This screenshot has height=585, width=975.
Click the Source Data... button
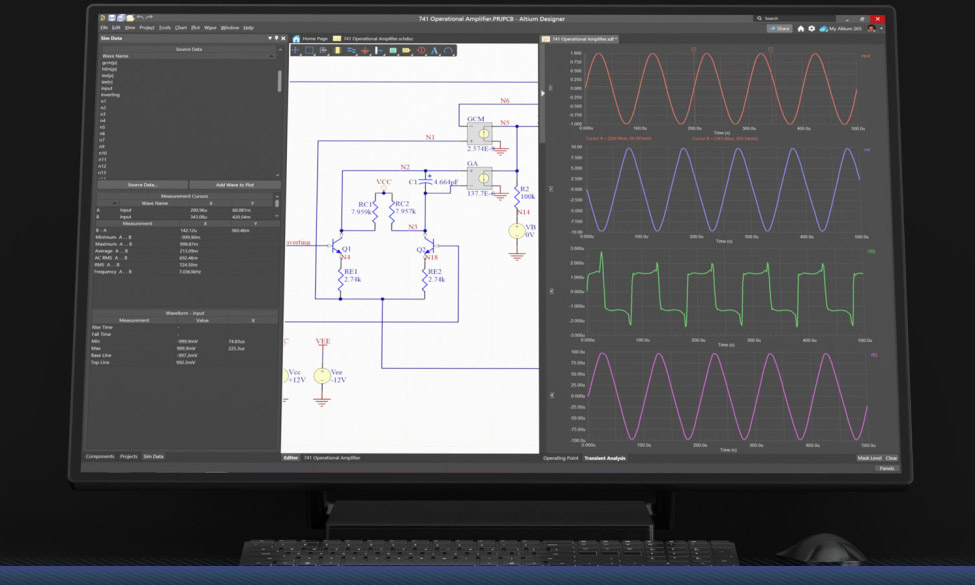(142, 185)
